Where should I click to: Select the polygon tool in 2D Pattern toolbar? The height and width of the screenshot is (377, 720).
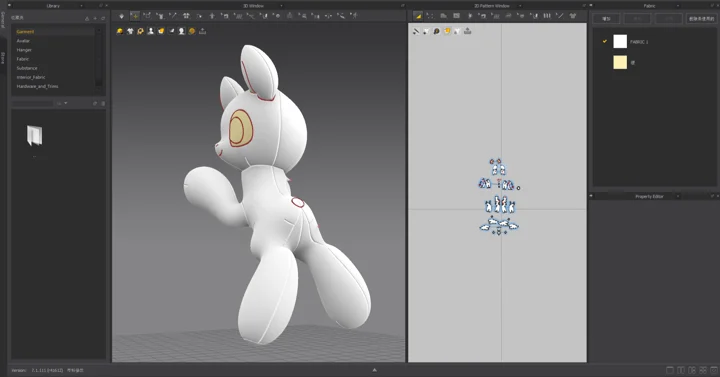(x=443, y=16)
